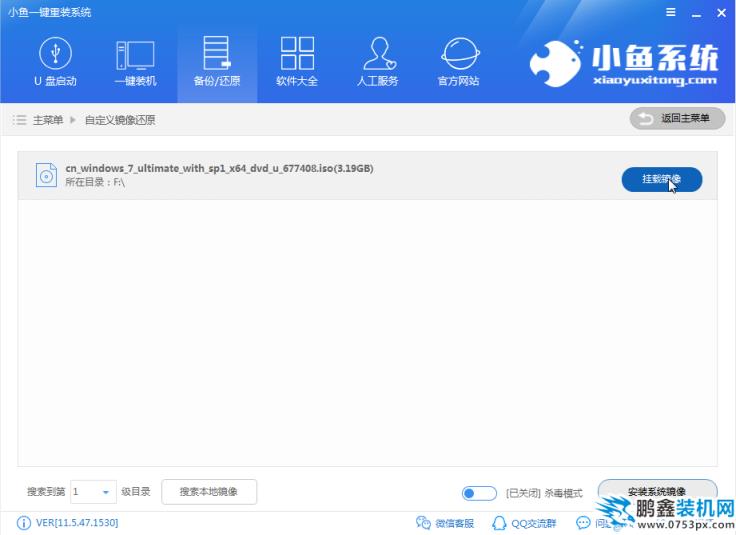This screenshot has width=736, height=535.
Task: Click the 搜索本地镜像 button
Action: coord(209,492)
